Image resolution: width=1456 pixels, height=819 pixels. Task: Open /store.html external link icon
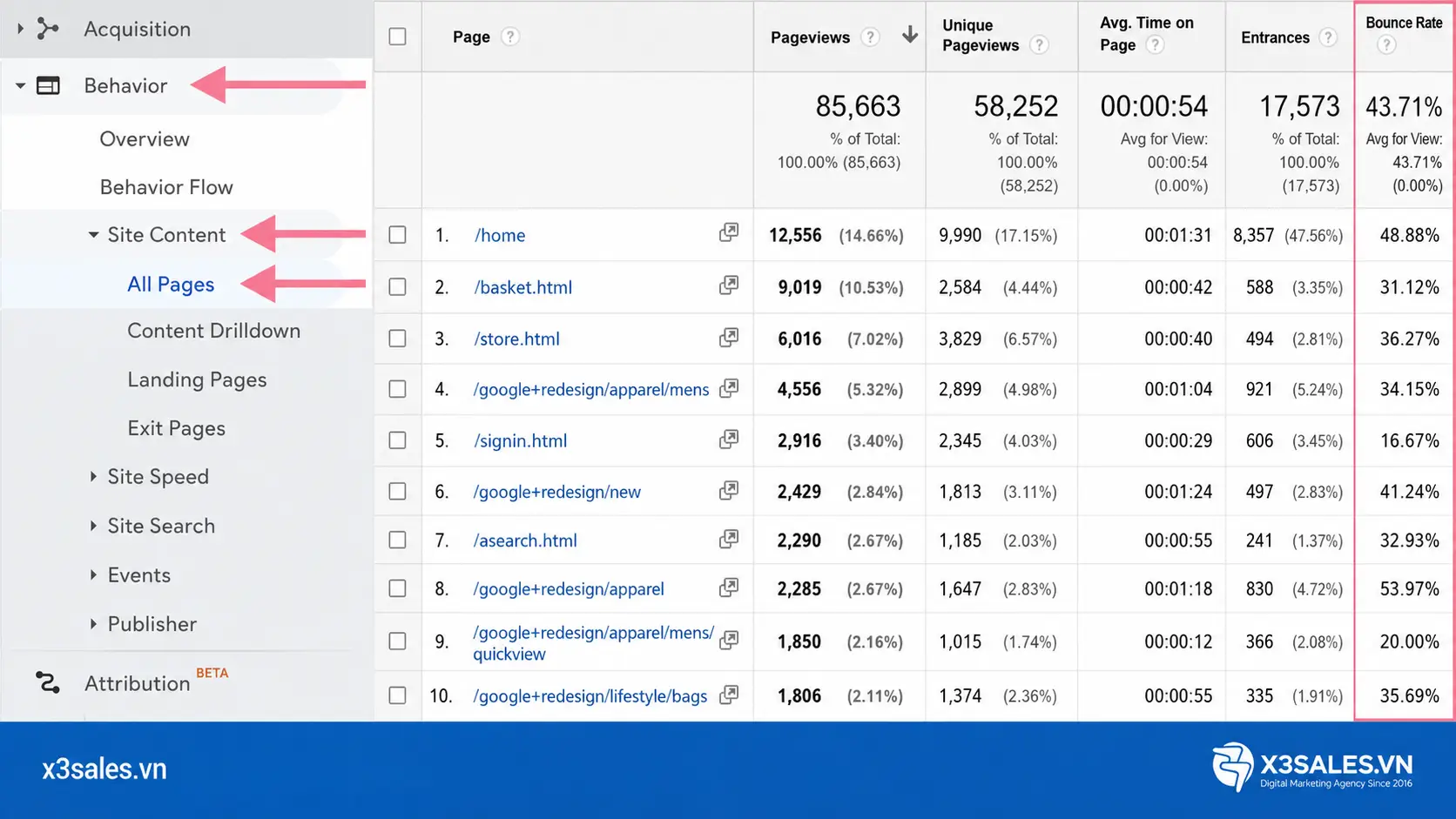point(729,337)
